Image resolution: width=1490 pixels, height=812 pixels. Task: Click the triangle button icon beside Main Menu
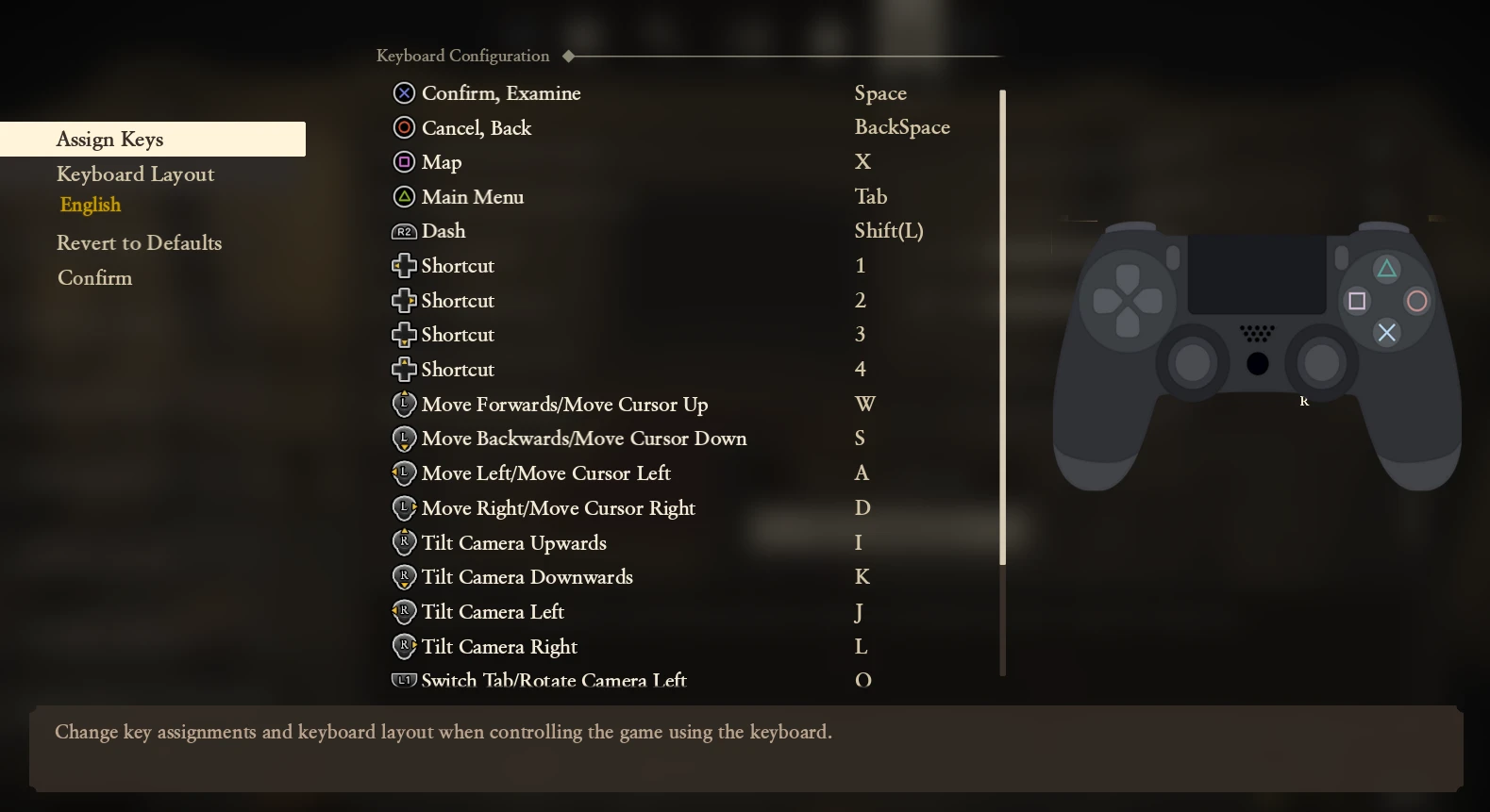(x=404, y=197)
